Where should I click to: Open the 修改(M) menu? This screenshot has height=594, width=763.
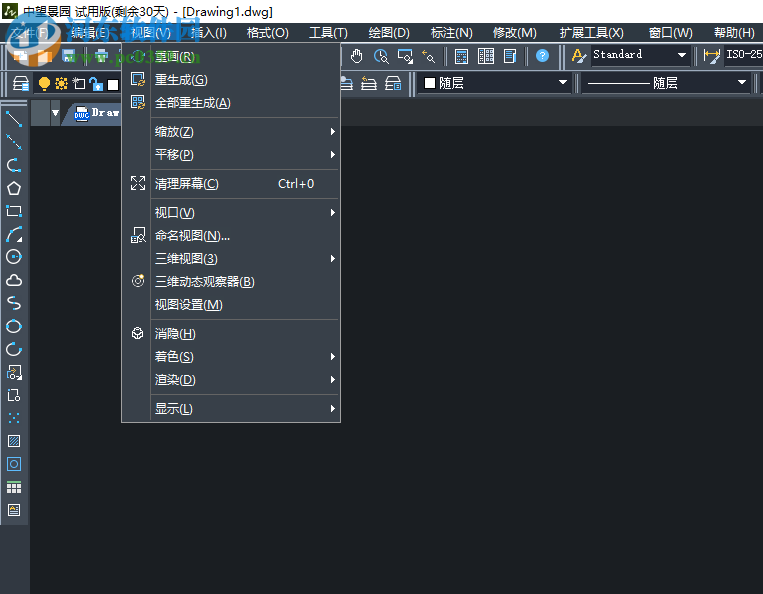coord(514,33)
